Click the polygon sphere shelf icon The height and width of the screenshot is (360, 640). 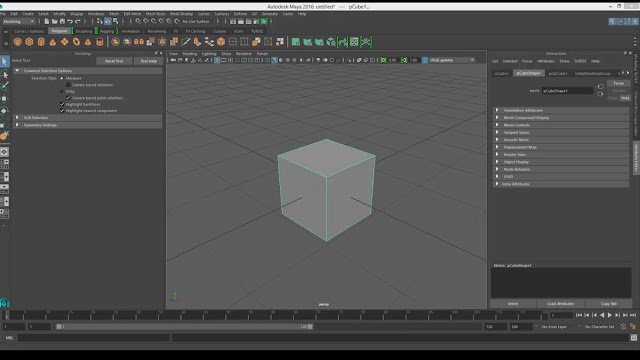(x=18, y=42)
